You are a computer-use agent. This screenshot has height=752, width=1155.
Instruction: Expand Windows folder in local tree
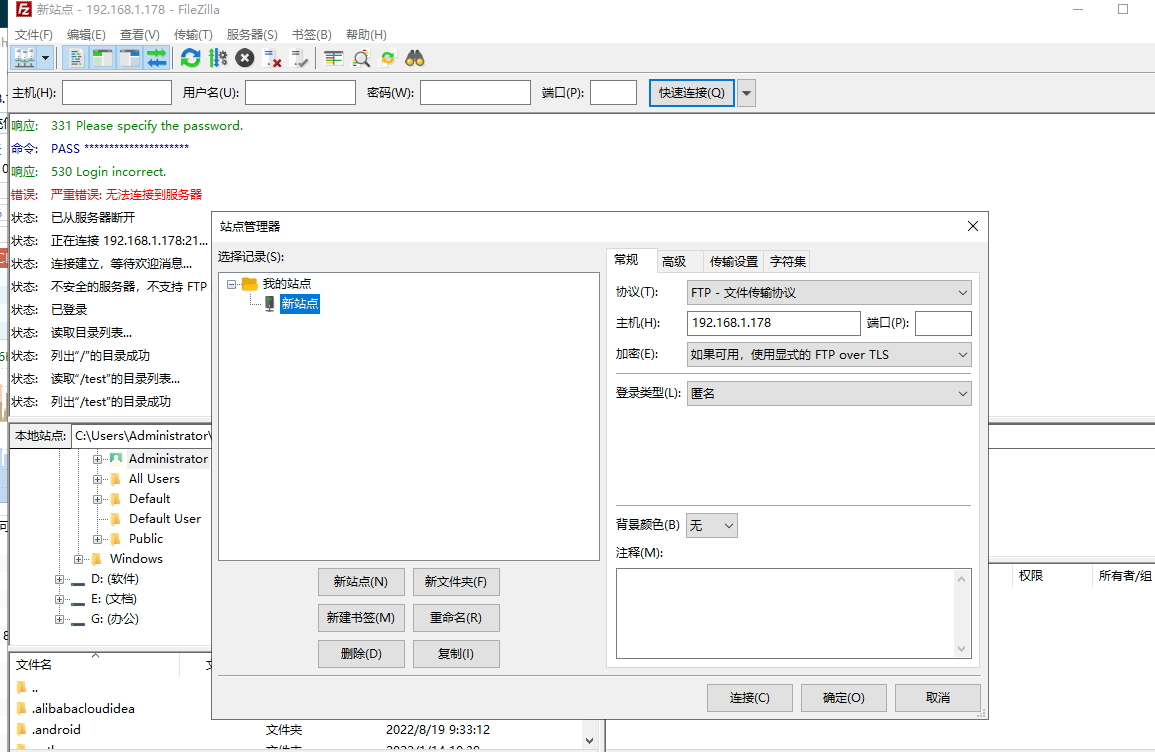coord(78,559)
